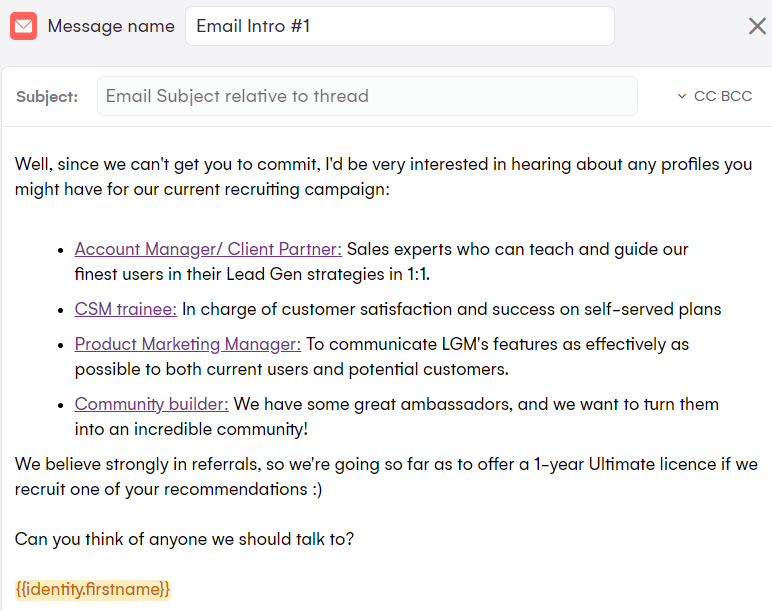Open the CSM trainee link

tap(126, 309)
